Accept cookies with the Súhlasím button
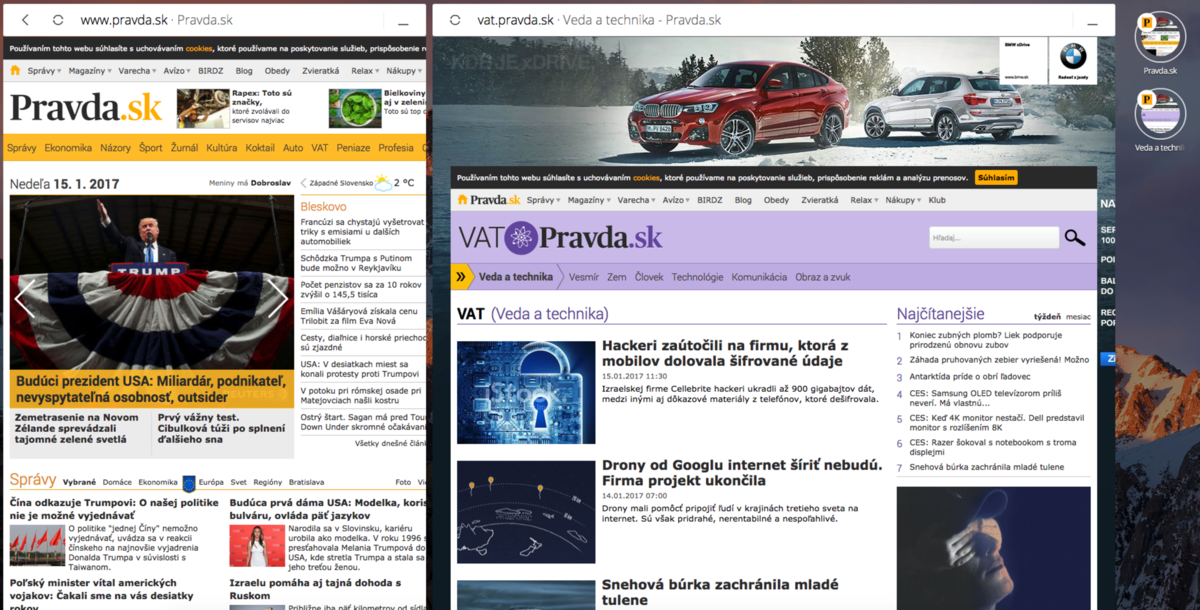The height and width of the screenshot is (610, 1200). tap(996, 177)
